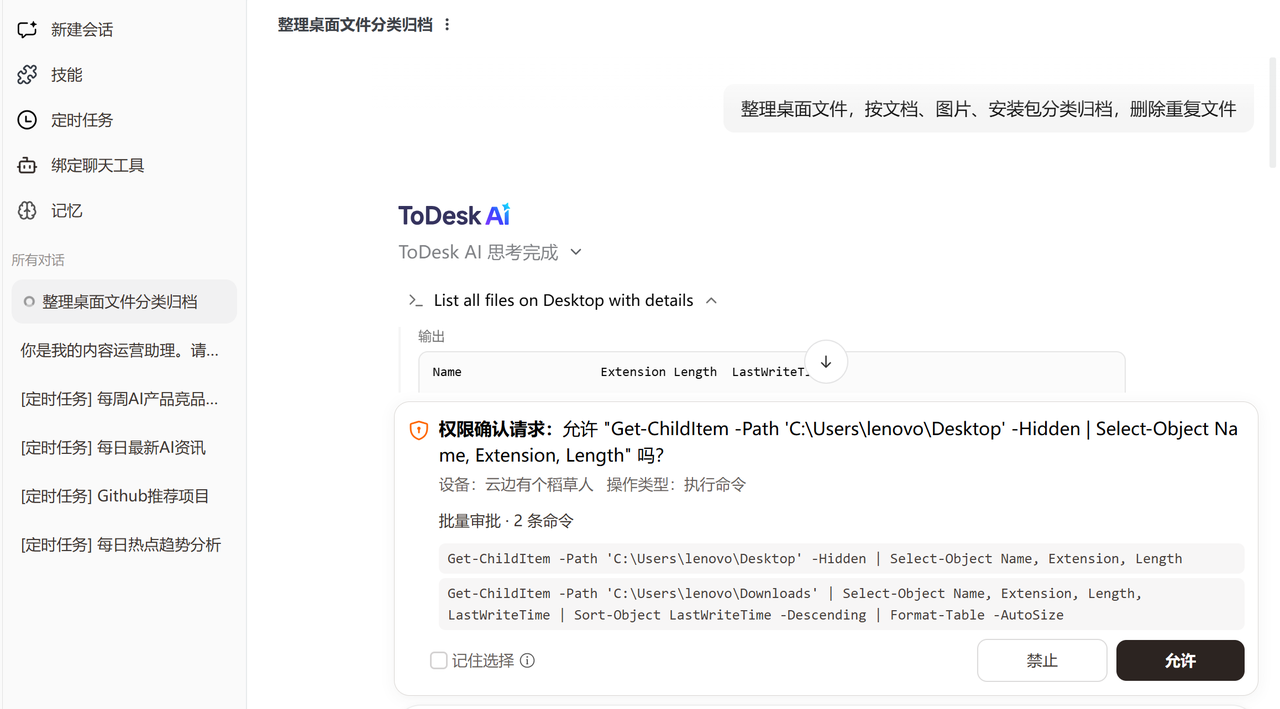Tick the 记住选择 checkbox
Screen dimensions: 1280x709
(x=438, y=660)
